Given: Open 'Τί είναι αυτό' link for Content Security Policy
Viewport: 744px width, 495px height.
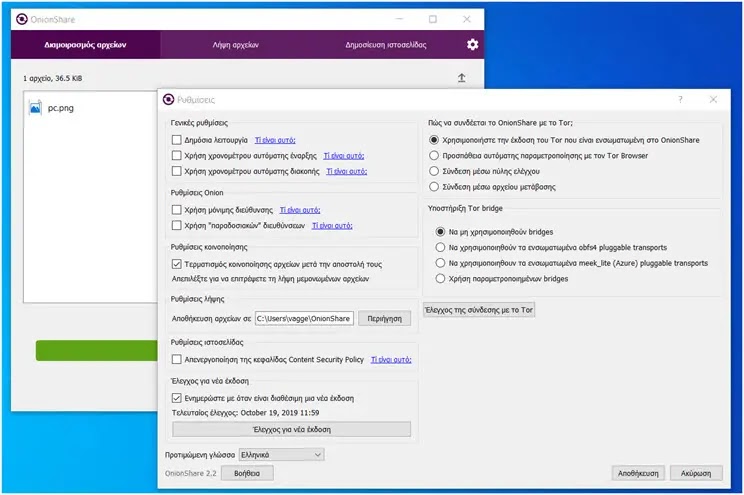Looking at the screenshot, I should (391, 360).
